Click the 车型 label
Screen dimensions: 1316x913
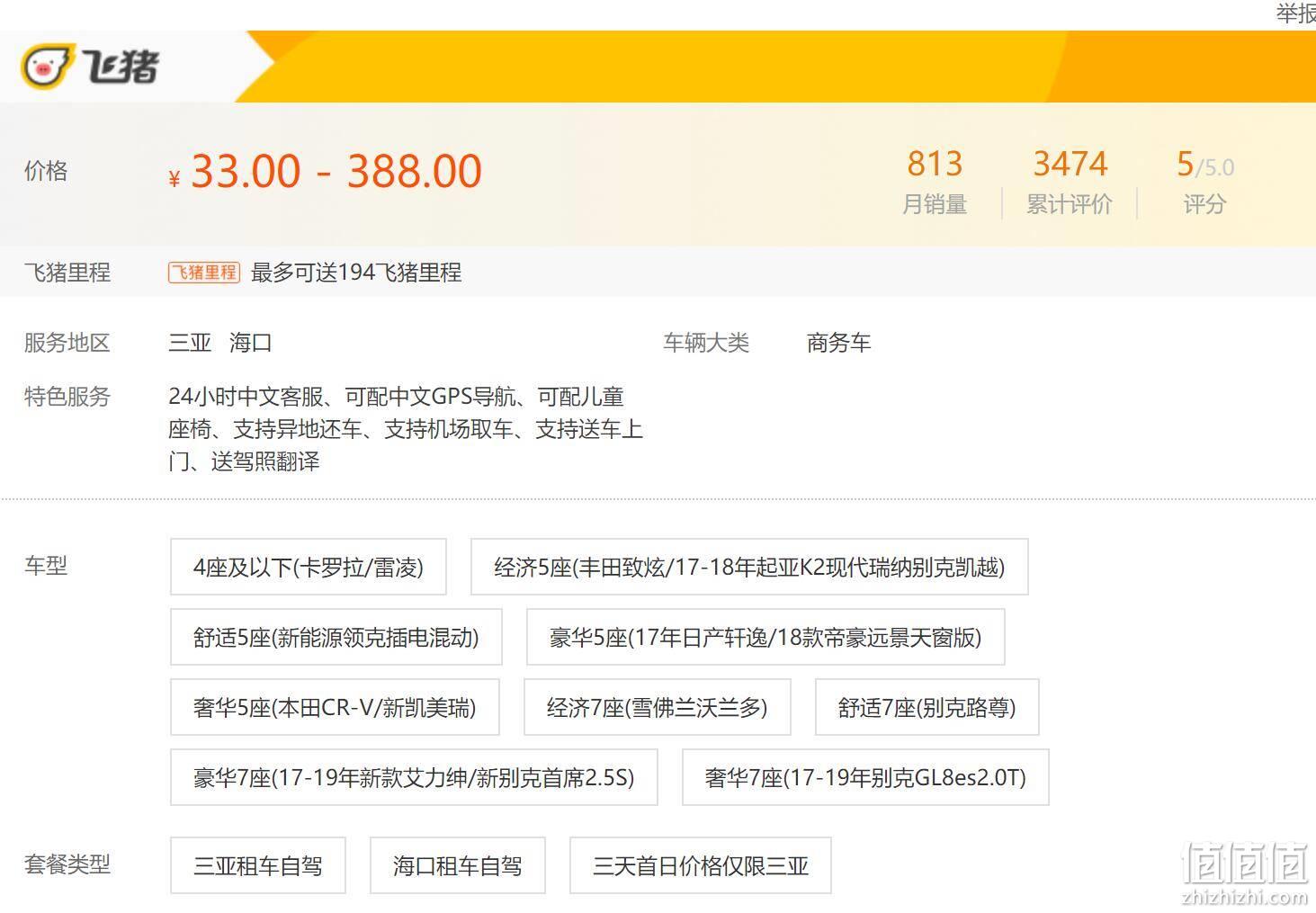click(x=46, y=566)
